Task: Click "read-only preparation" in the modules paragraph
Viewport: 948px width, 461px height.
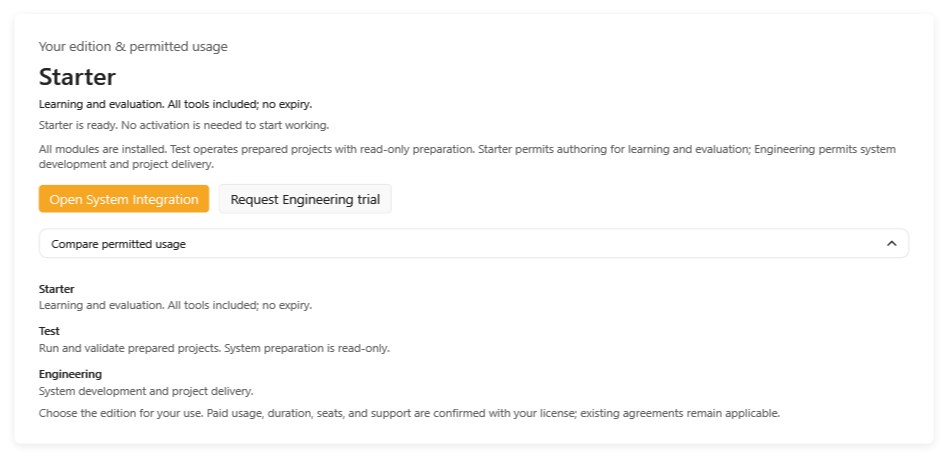Action: 416,149
